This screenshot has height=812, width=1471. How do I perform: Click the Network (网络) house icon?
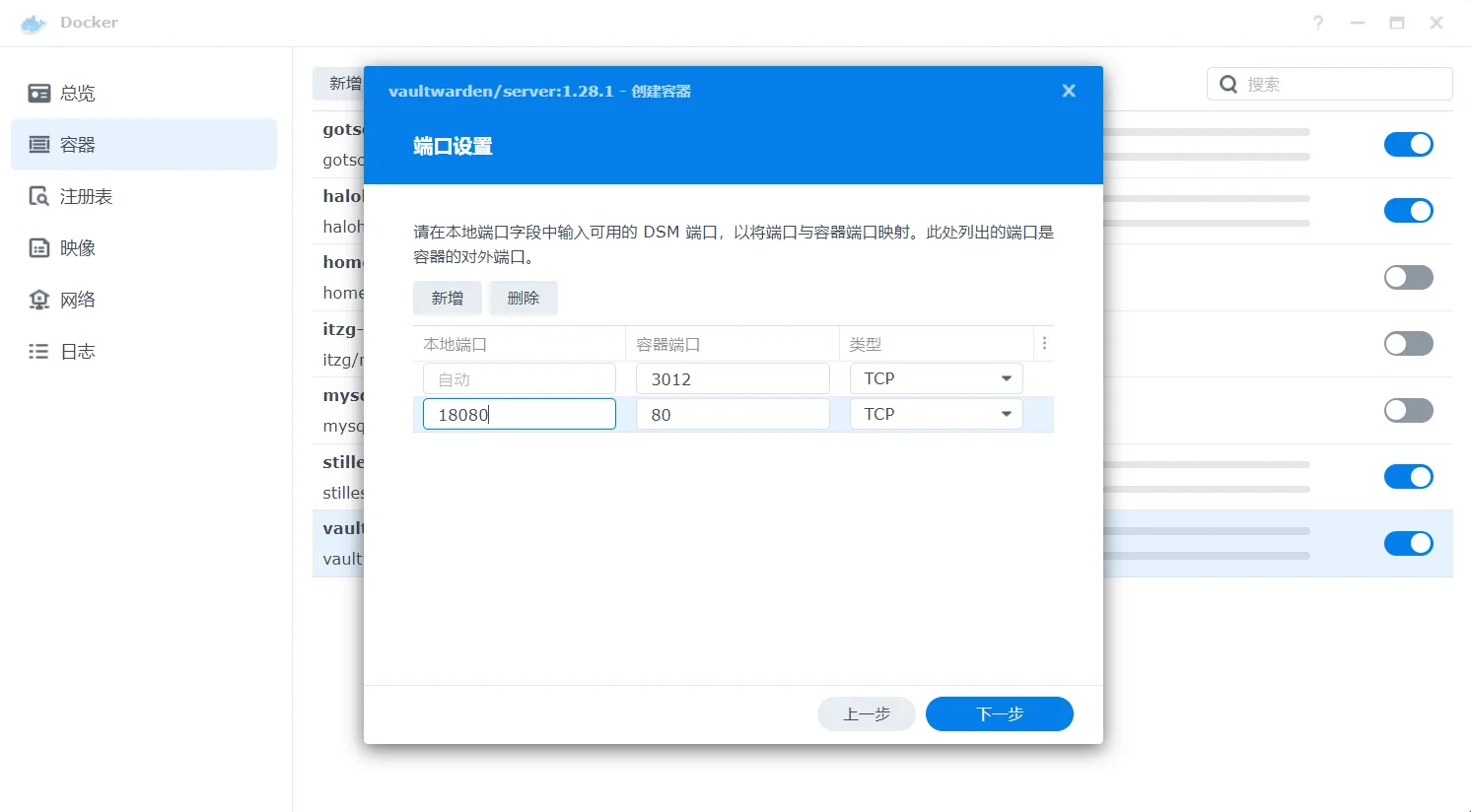coord(39,300)
